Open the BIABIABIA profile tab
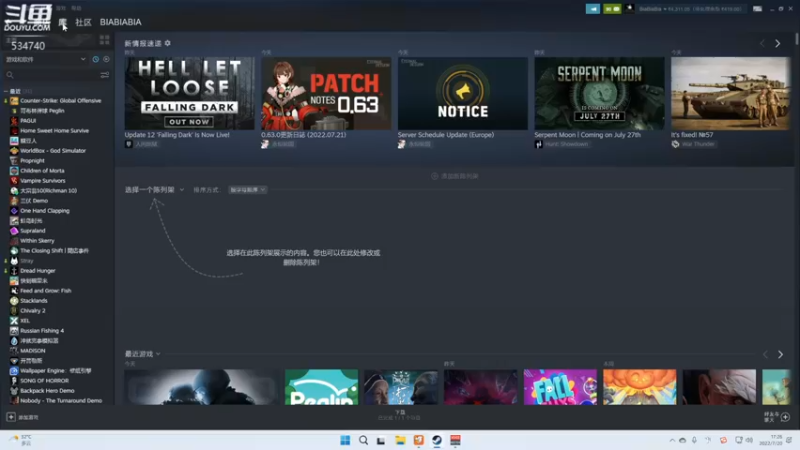Image resolution: width=800 pixels, height=450 pixels. click(x=120, y=22)
